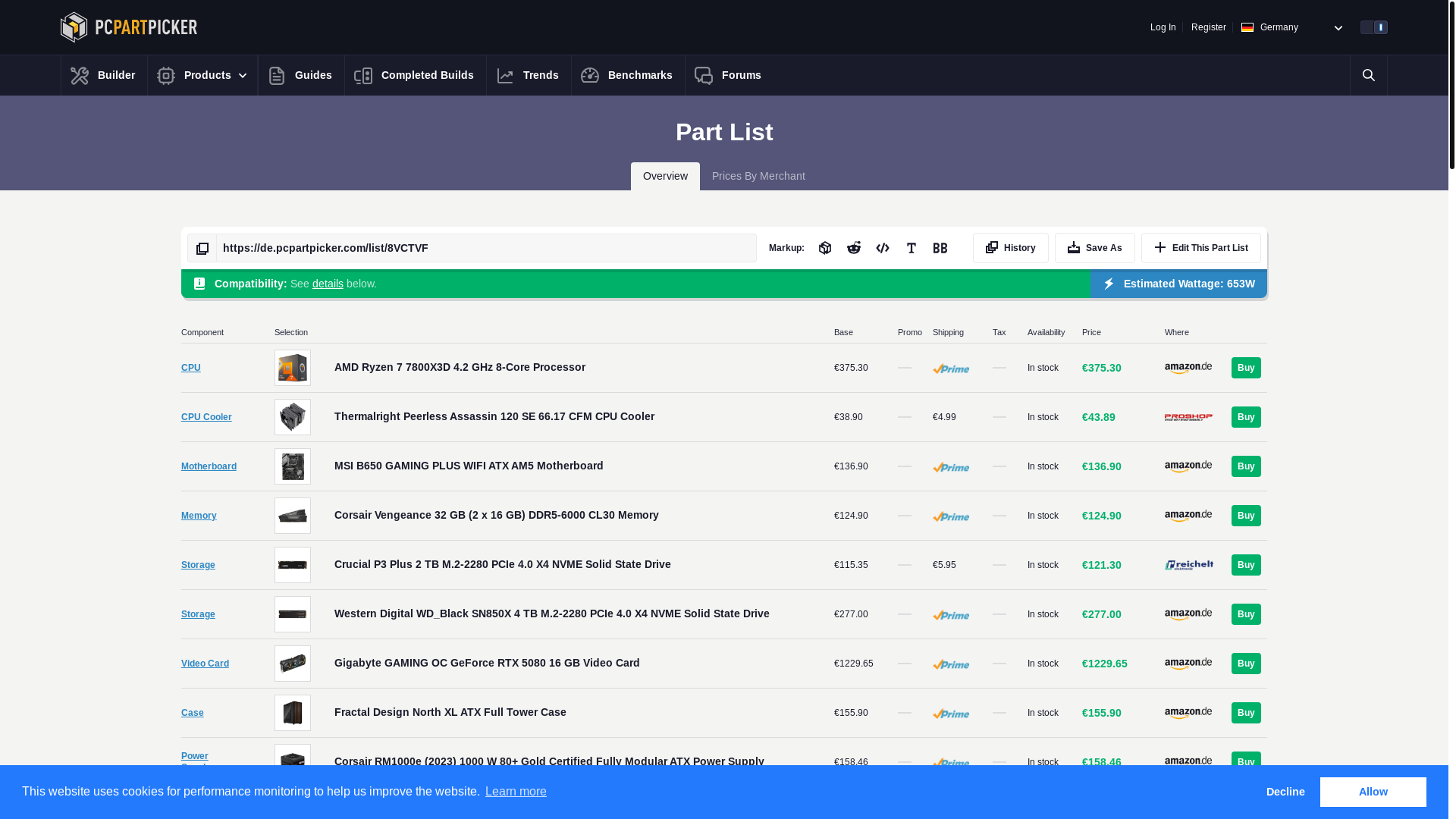Open Corsair Vengeance memory thumbnail
The width and height of the screenshot is (1456, 819).
(293, 516)
